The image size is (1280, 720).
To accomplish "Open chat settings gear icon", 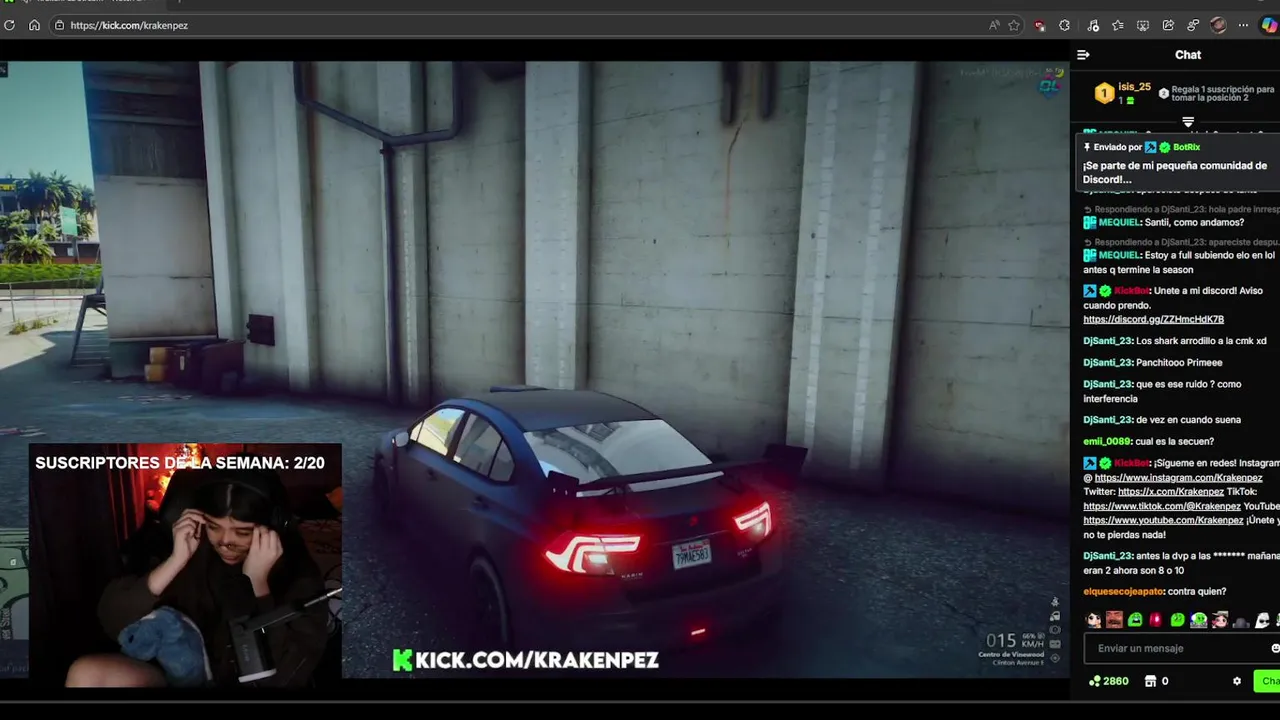I will pos(1237,681).
